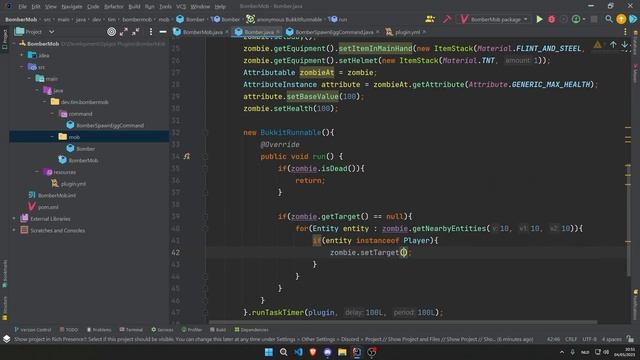
Task: Open File Explorer from taskbar
Action: click(342, 352)
